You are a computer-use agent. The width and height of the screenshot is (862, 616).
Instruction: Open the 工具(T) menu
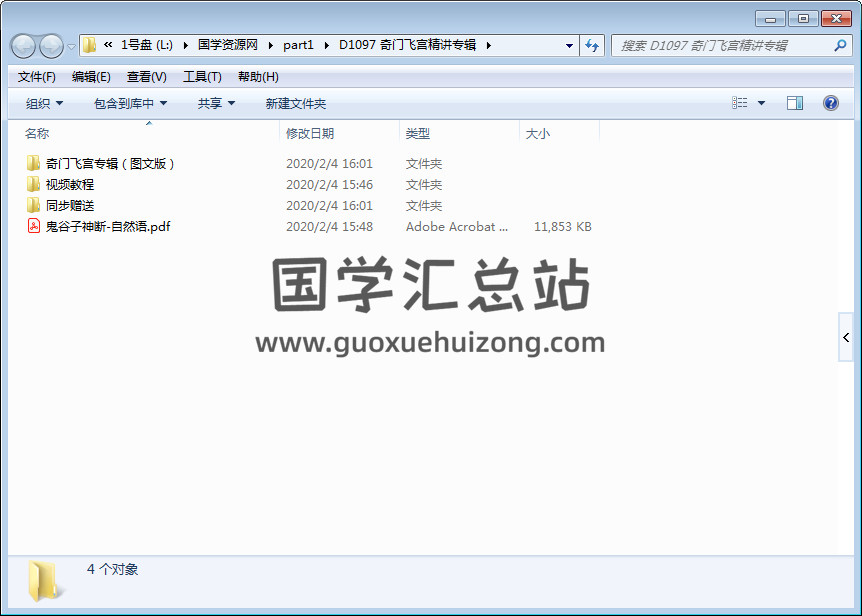(x=202, y=77)
